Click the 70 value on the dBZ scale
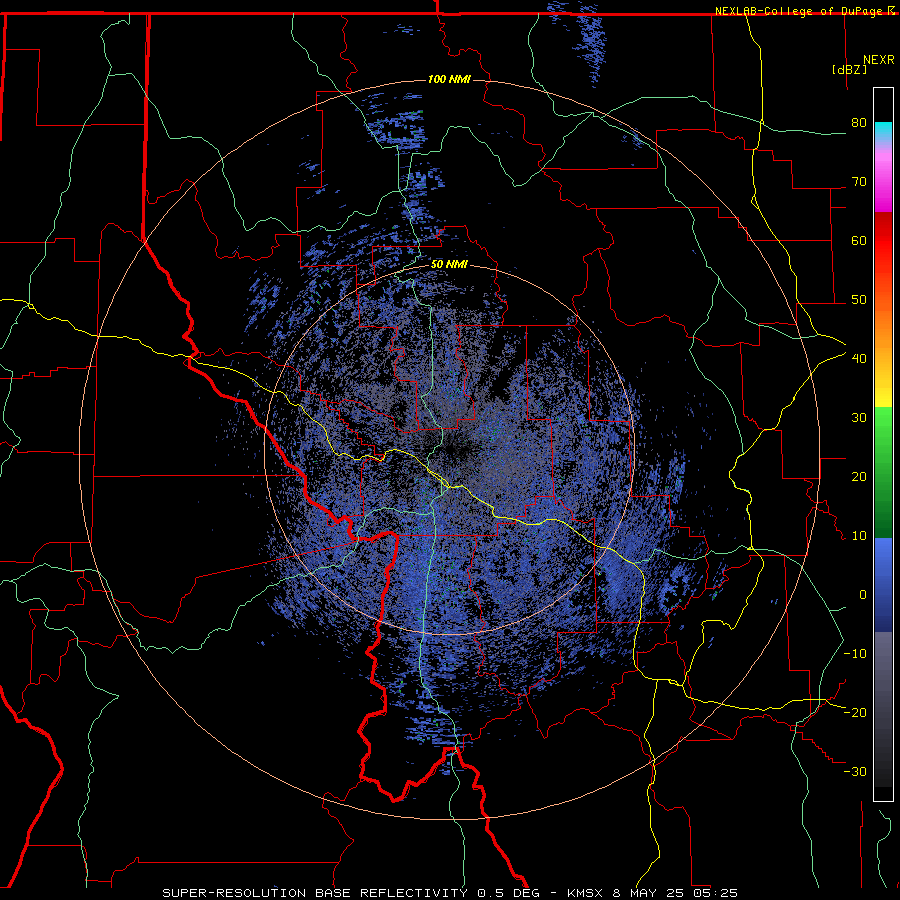 859,181
